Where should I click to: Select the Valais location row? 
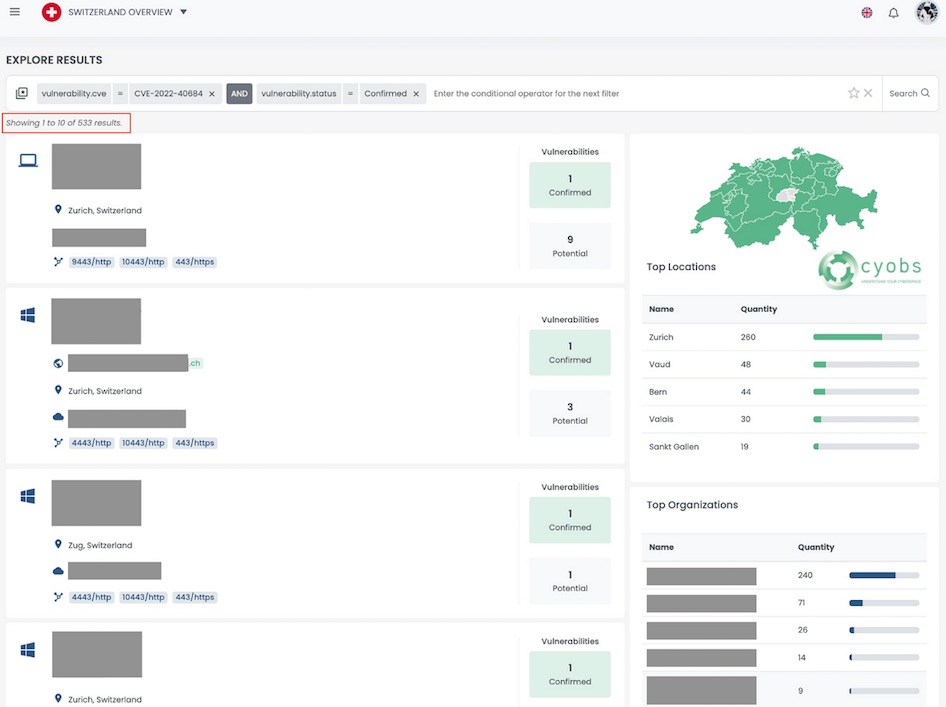784,419
